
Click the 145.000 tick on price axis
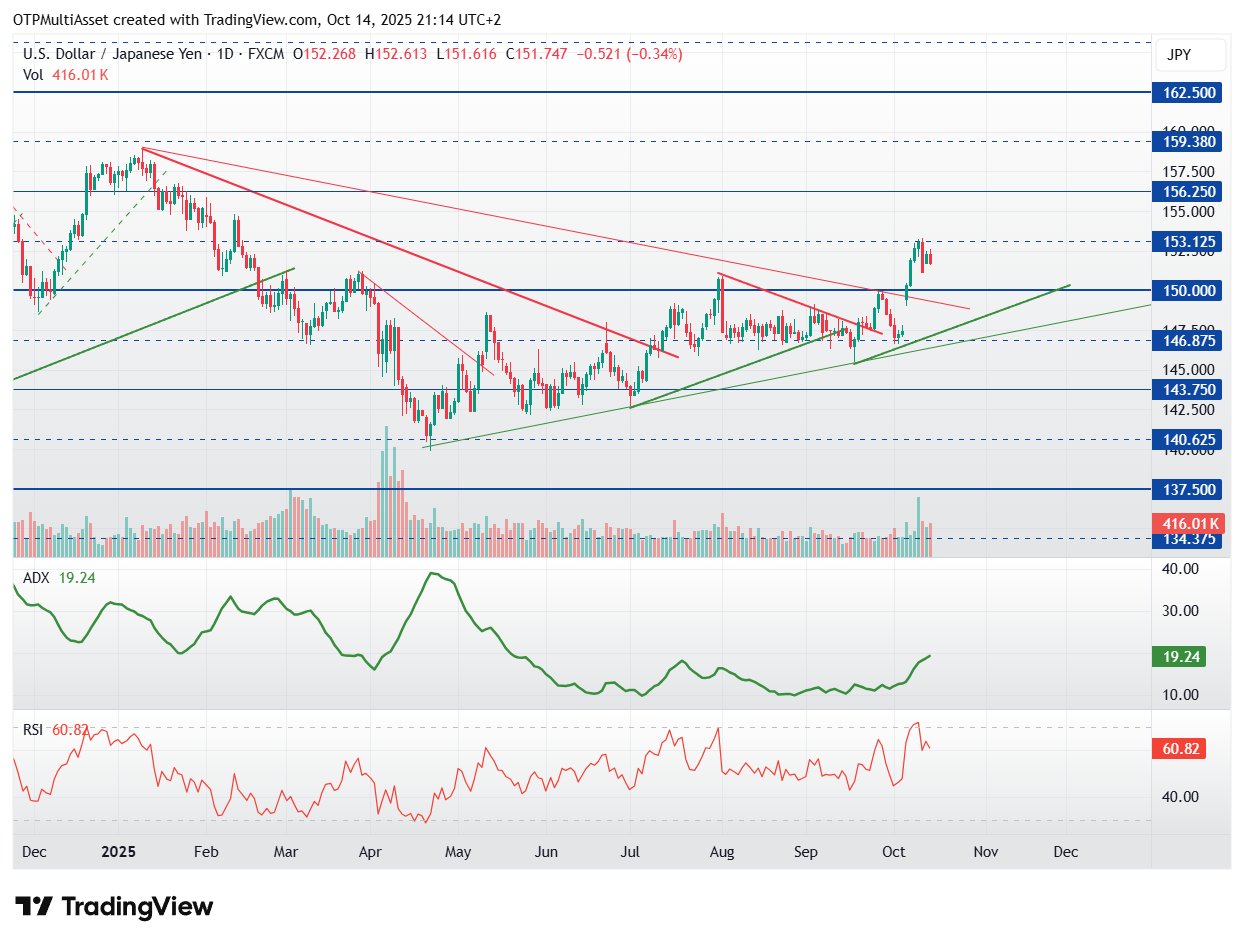click(x=1189, y=370)
